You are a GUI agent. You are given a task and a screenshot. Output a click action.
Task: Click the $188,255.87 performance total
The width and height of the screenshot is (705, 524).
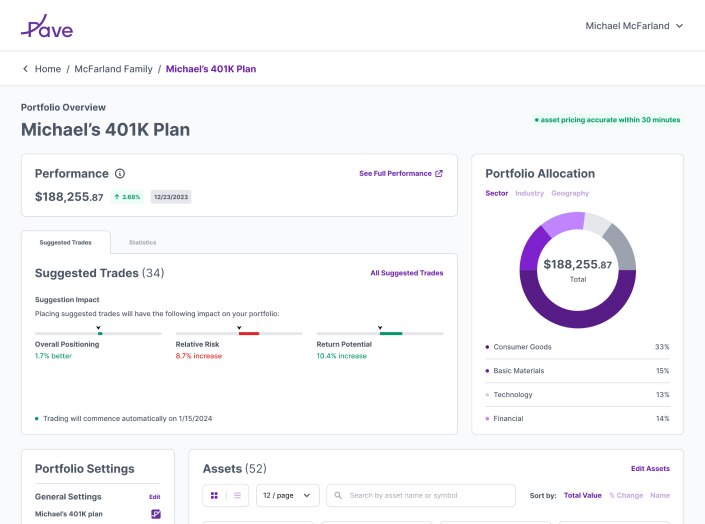coord(69,197)
